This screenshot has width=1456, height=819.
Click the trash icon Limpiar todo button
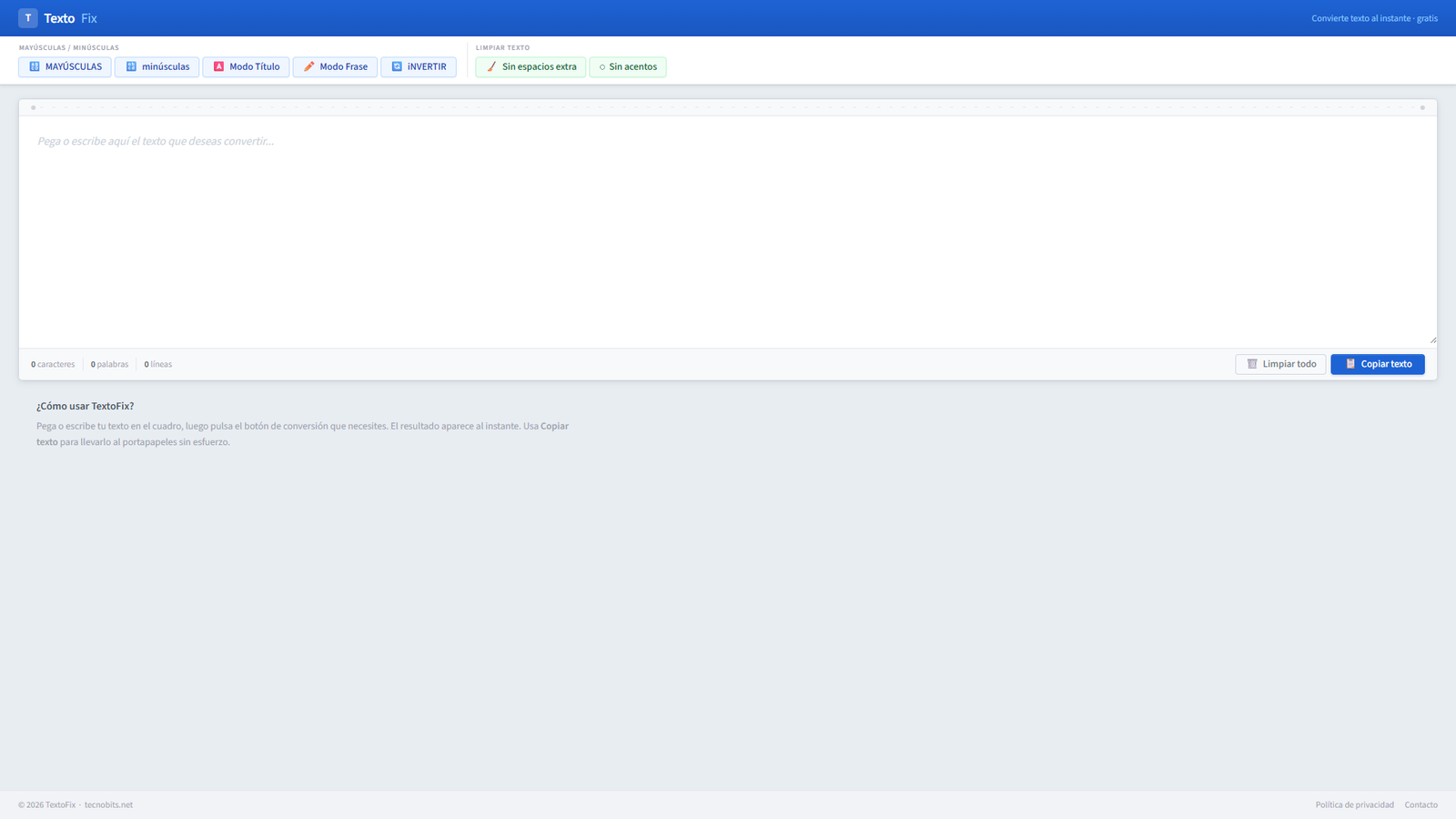click(x=1280, y=364)
